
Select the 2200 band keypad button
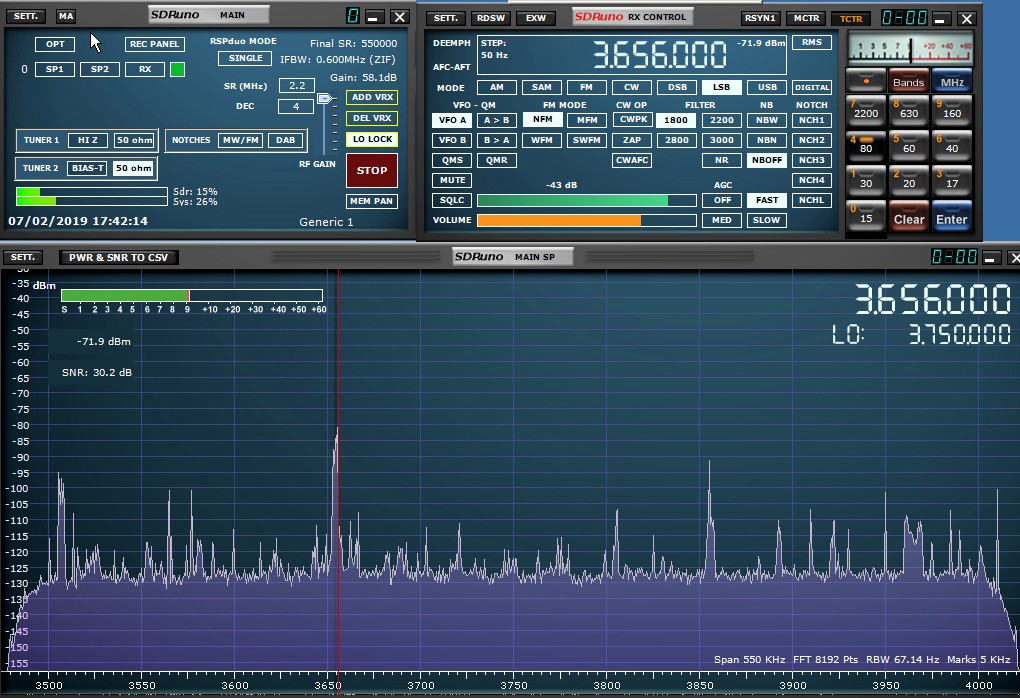(866, 109)
